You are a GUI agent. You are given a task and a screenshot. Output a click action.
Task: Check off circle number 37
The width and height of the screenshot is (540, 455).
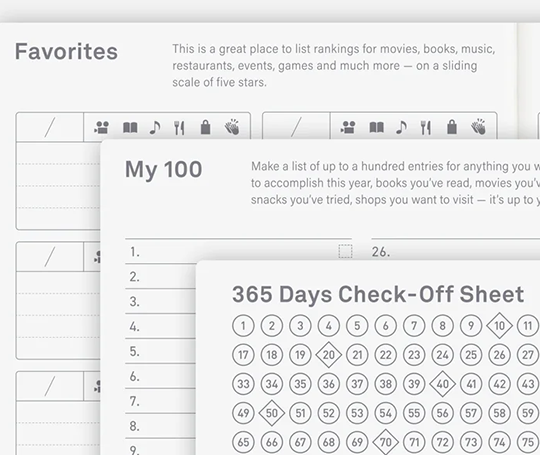pos(357,384)
